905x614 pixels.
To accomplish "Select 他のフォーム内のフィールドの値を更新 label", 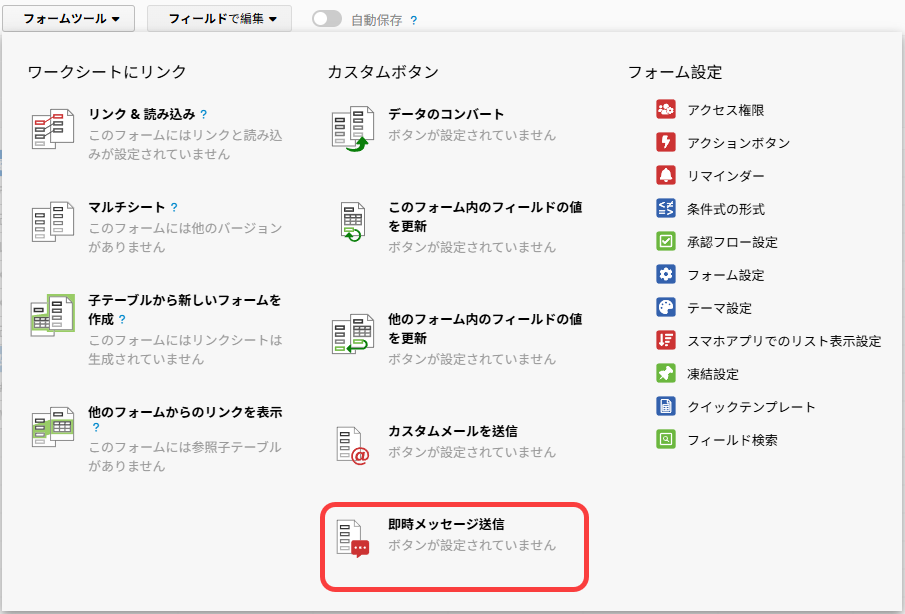I will coord(485,328).
